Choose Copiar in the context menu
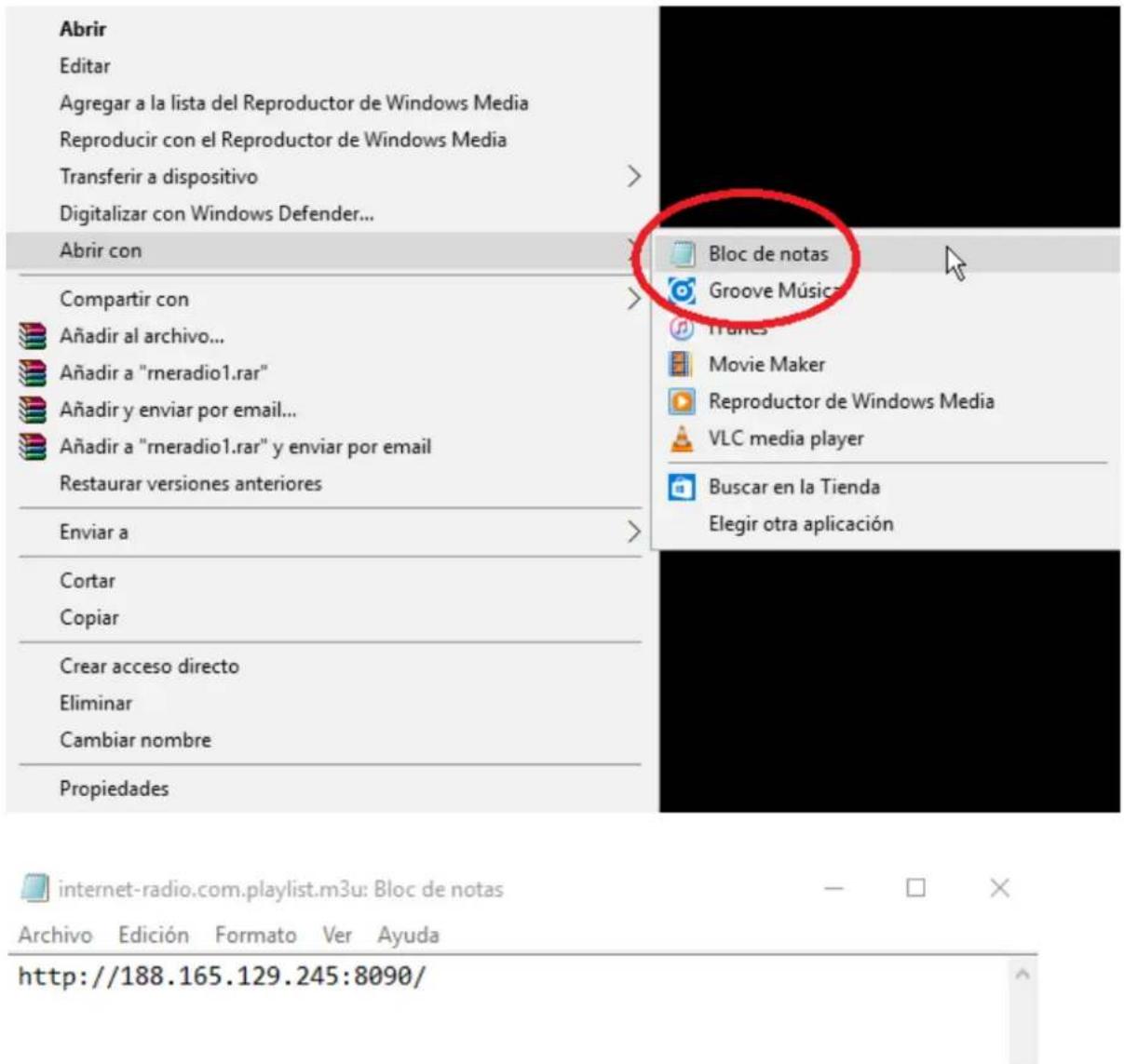This screenshot has height=1064, width=1124. (x=89, y=617)
